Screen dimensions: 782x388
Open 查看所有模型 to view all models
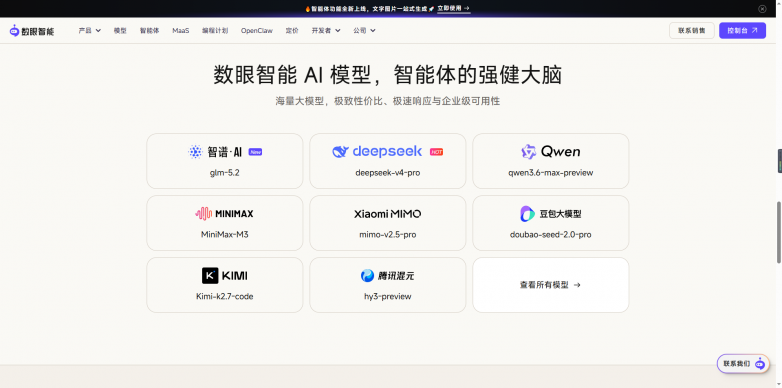551,285
